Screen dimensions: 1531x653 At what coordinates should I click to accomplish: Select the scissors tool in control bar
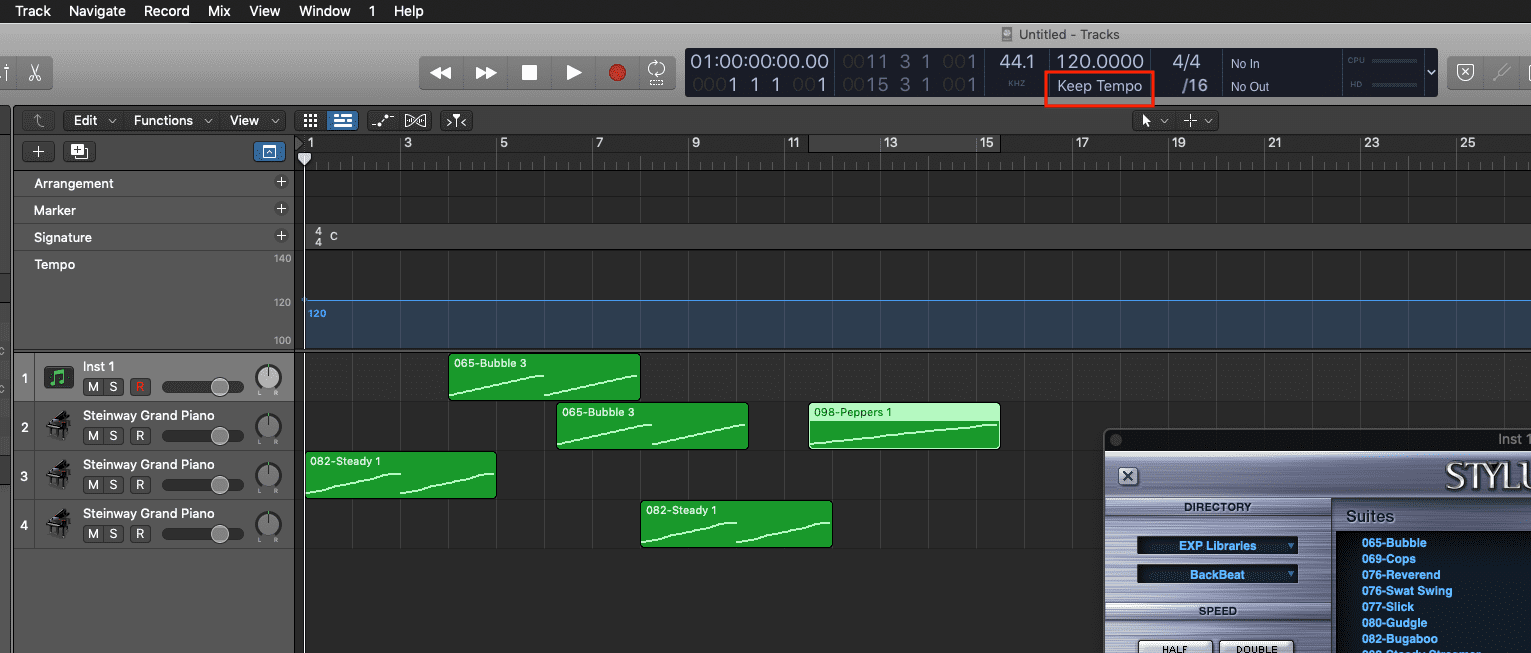(x=34, y=73)
